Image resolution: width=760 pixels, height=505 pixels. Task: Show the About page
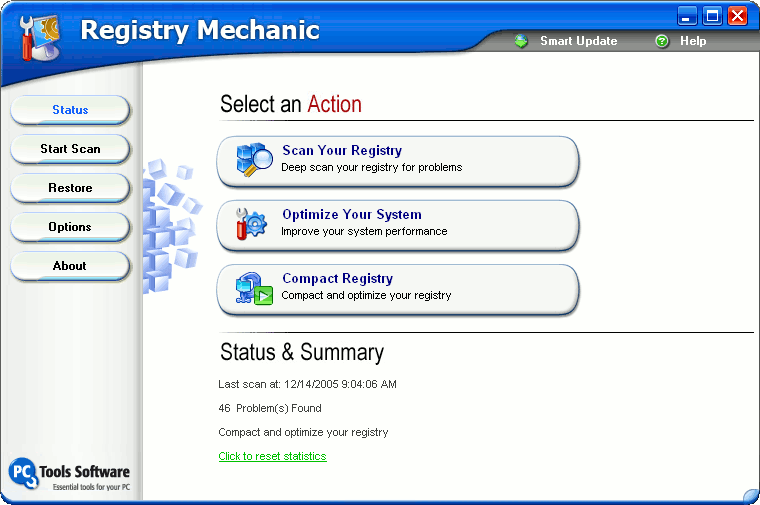[70, 266]
